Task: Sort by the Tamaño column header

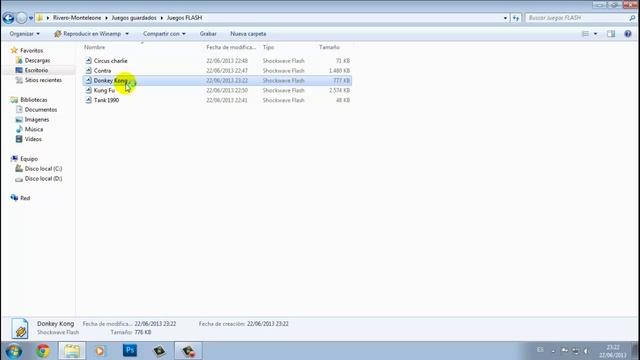Action: (329, 47)
